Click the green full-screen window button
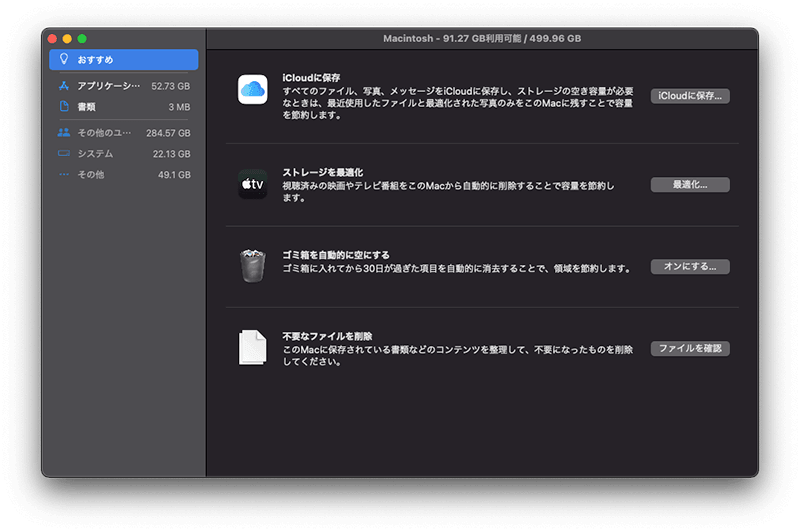Image resolution: width=800 pixels, height=532 pixels. (x=82, y=39)
